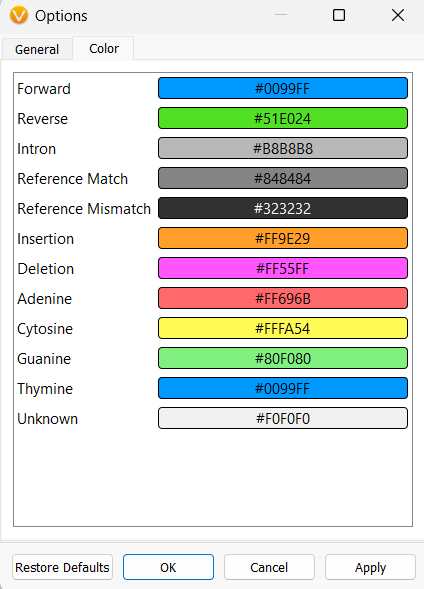The image size is (424, 589).
Task: Open the Cytosine color swatch #FFFA54
Action: point(283,329)
